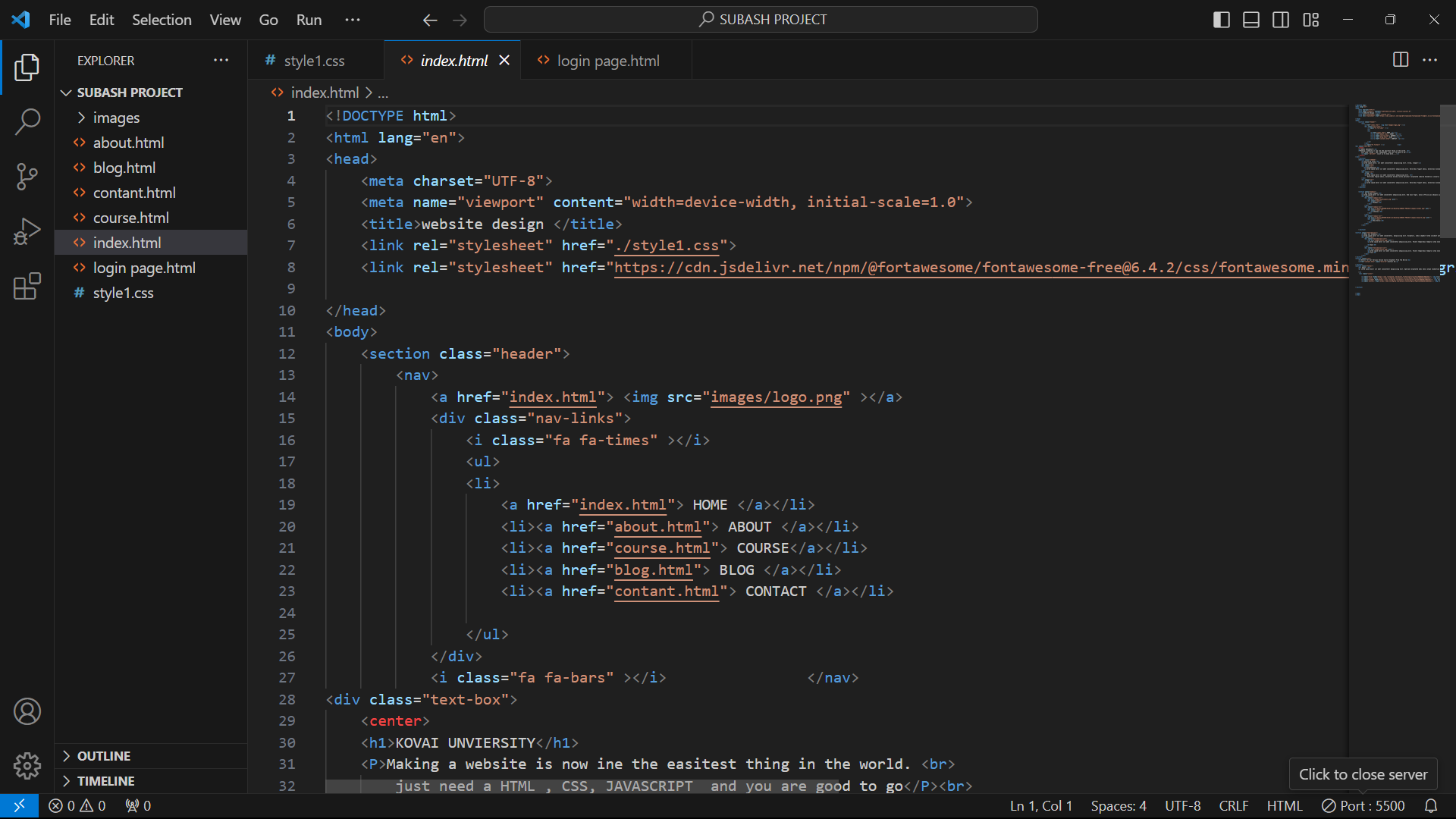Click the SUBASH PROJECT command center search
The width and height of the screenshot is (1456, 819).
coord(761,20)
